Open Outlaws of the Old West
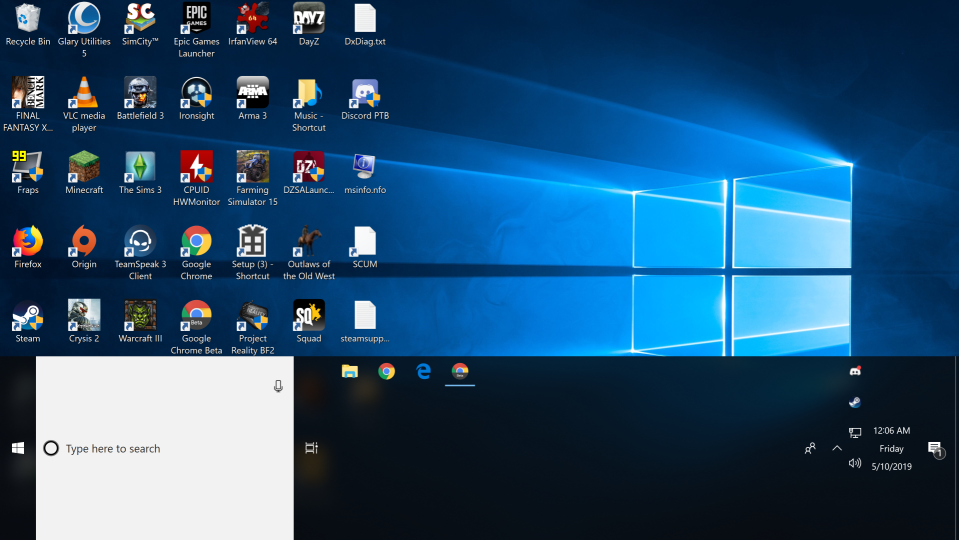 tap(309, 253)
